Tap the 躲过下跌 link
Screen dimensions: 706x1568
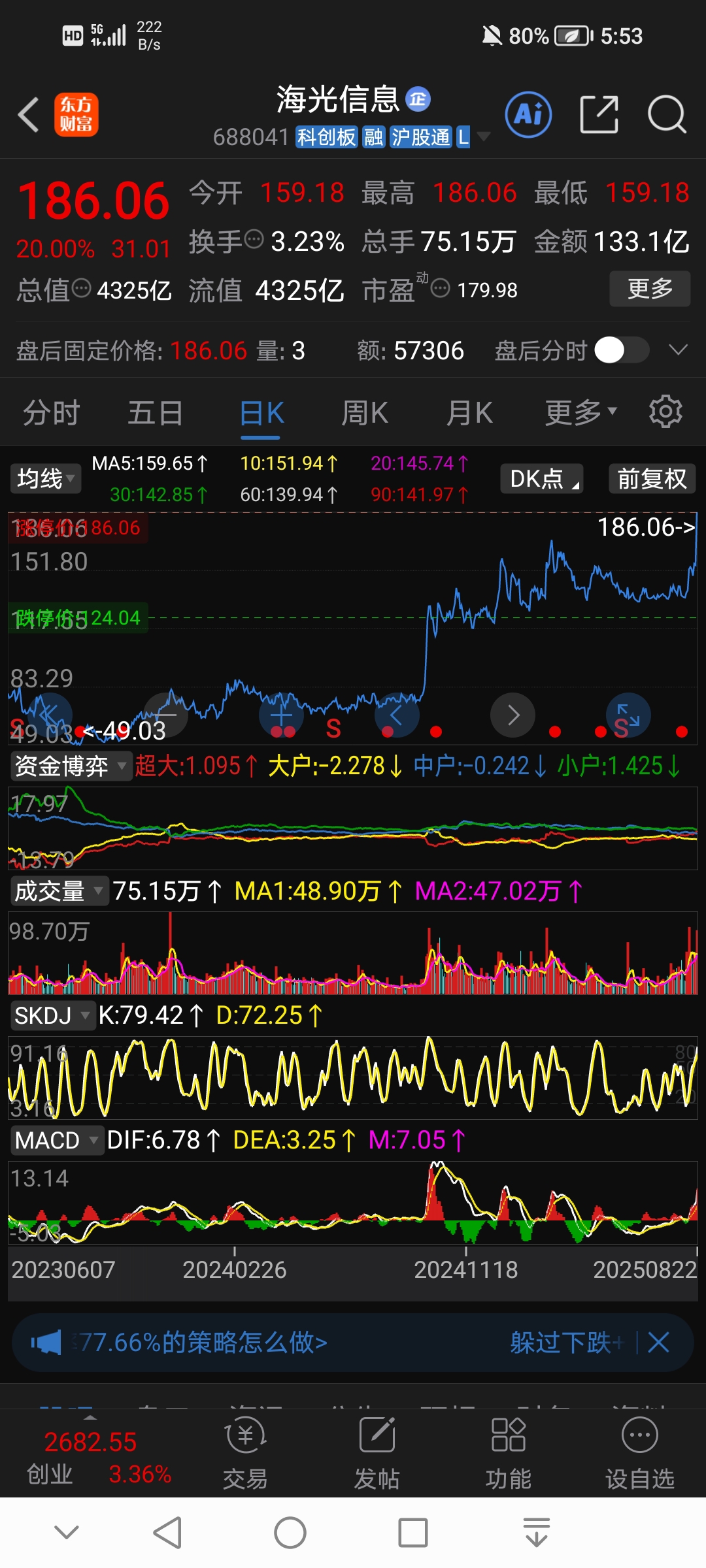point(561,1343)
